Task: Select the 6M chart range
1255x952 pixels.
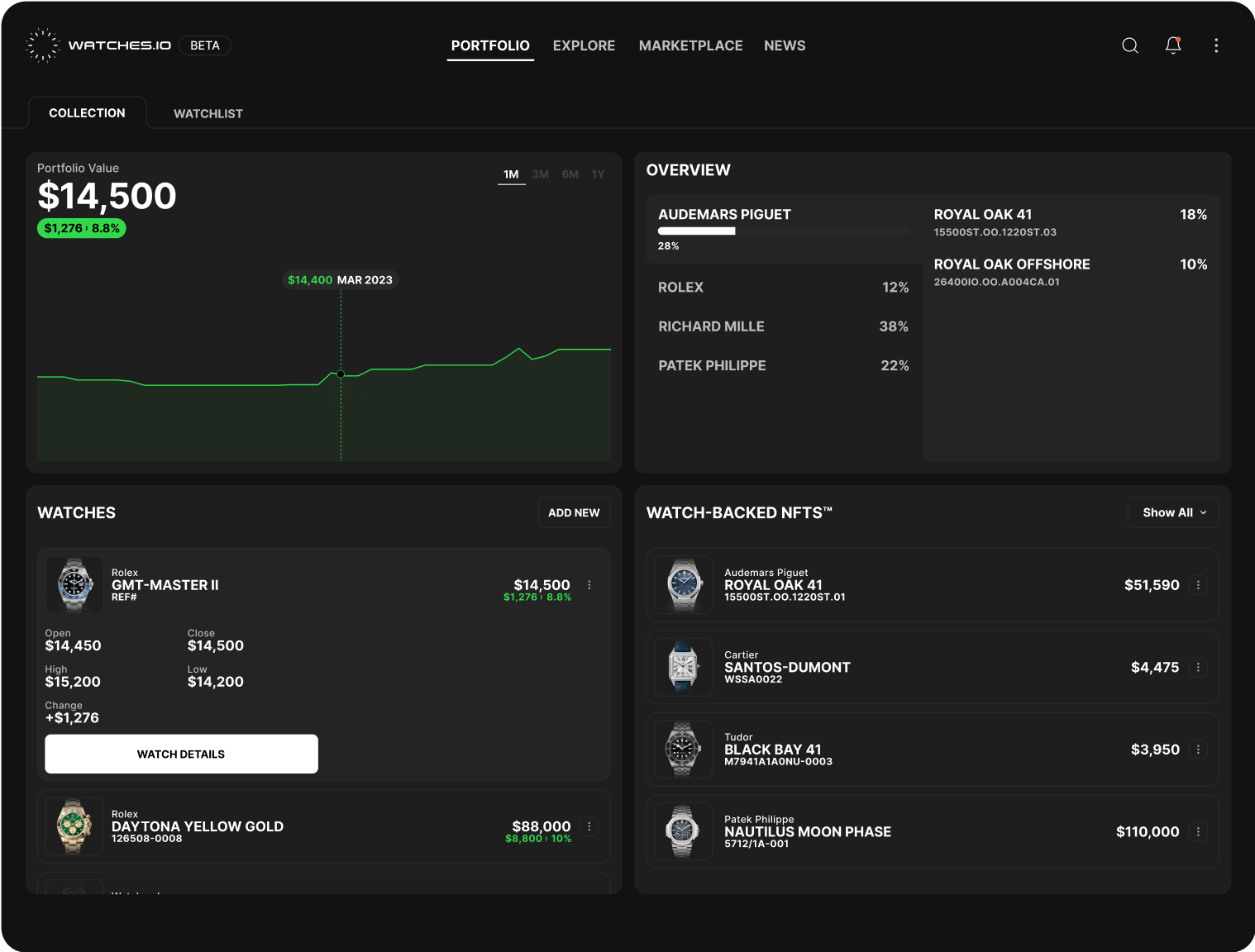Action: point(570,174)
